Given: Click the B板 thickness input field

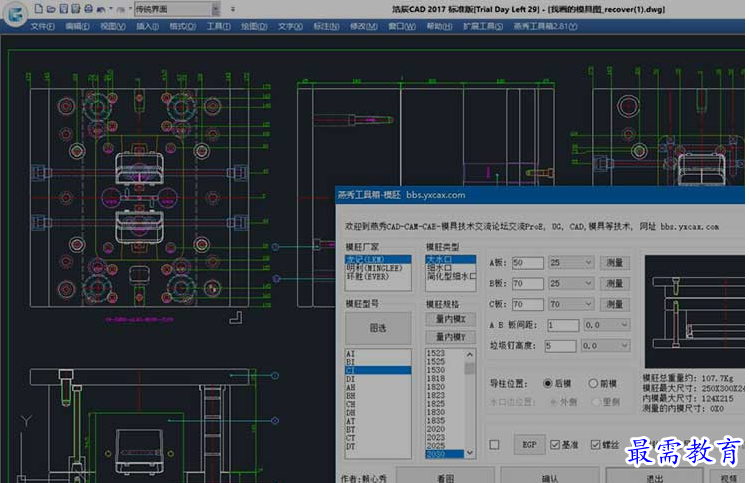Looking at the screenshot, I should point(528,284).
